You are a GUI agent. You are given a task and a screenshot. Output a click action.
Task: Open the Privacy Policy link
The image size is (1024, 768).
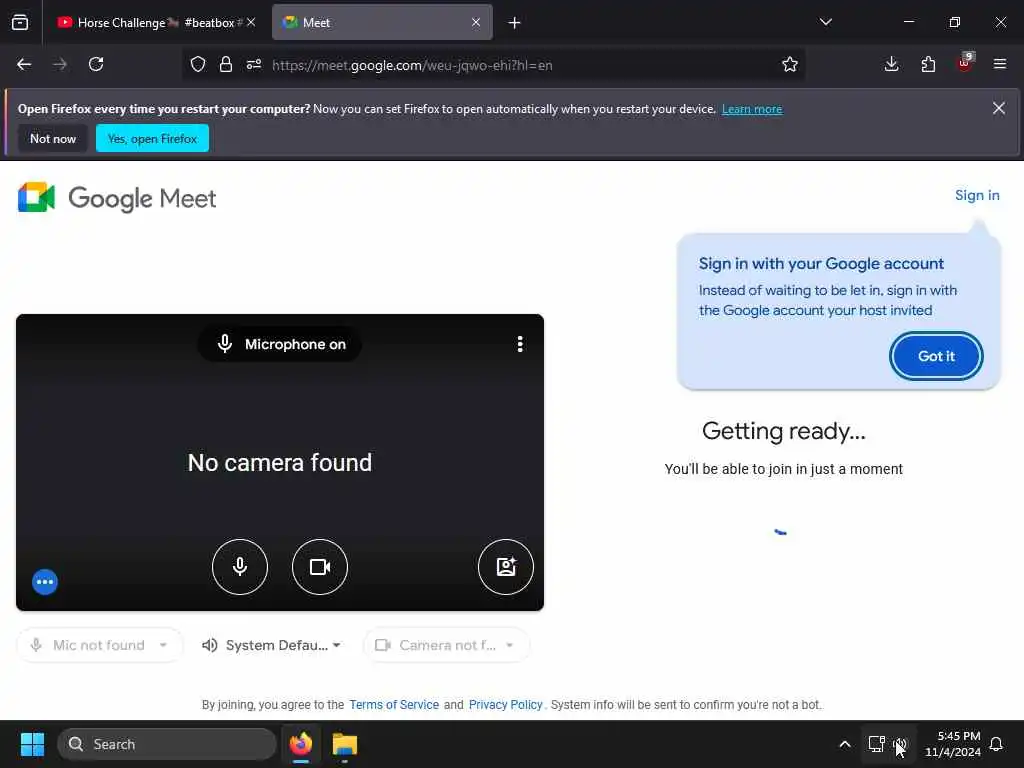(505, 705)
